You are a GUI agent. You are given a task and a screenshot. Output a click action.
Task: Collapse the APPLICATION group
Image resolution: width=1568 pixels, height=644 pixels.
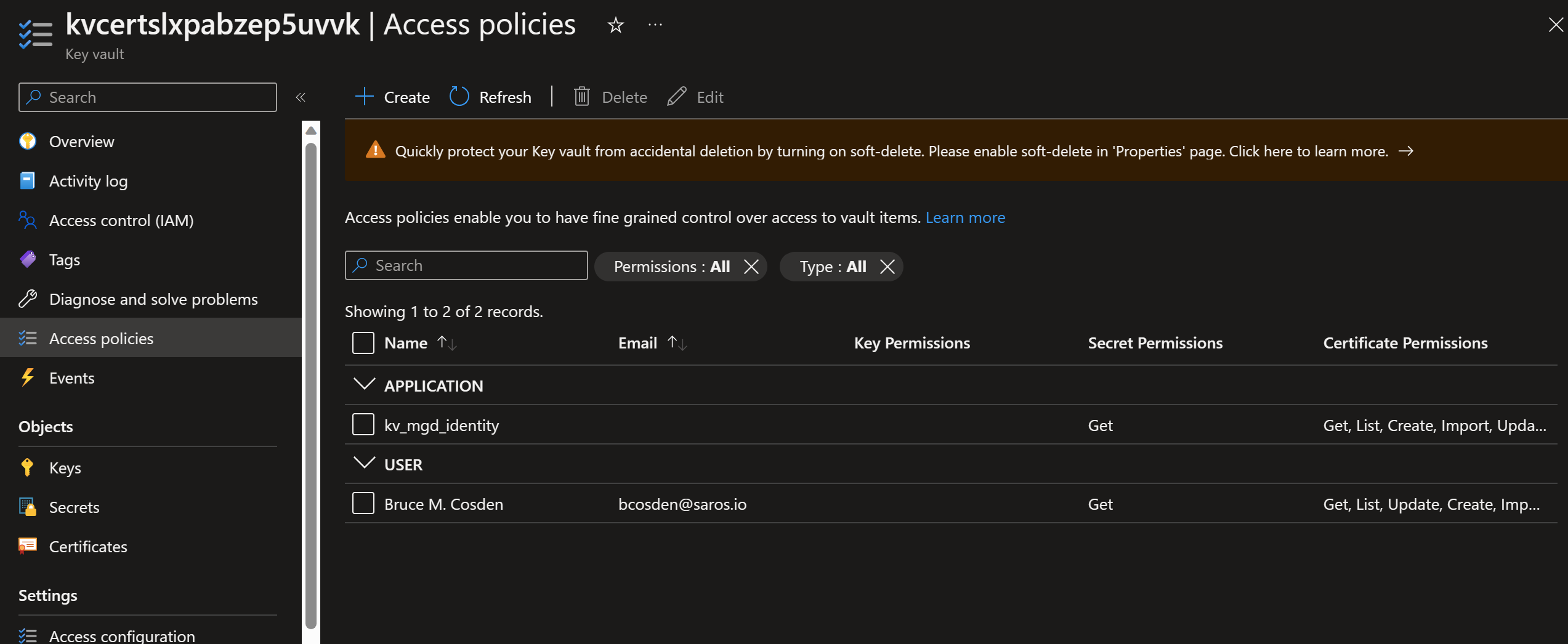coord(365,384)
